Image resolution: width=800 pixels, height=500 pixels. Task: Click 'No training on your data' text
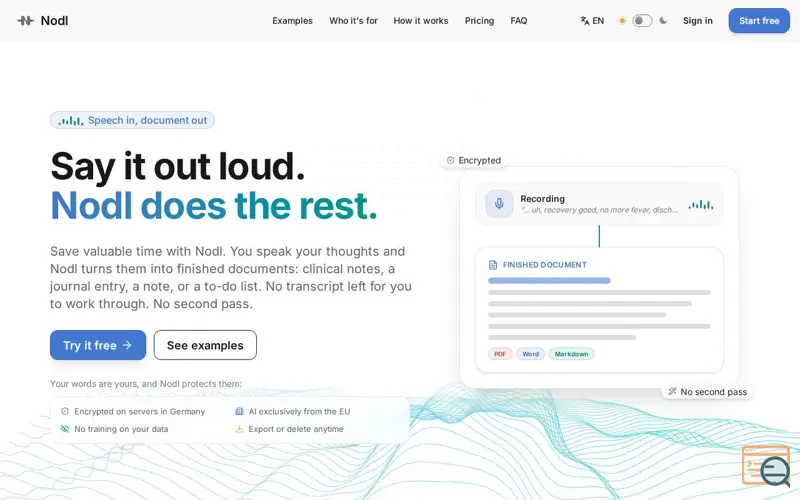121,429
